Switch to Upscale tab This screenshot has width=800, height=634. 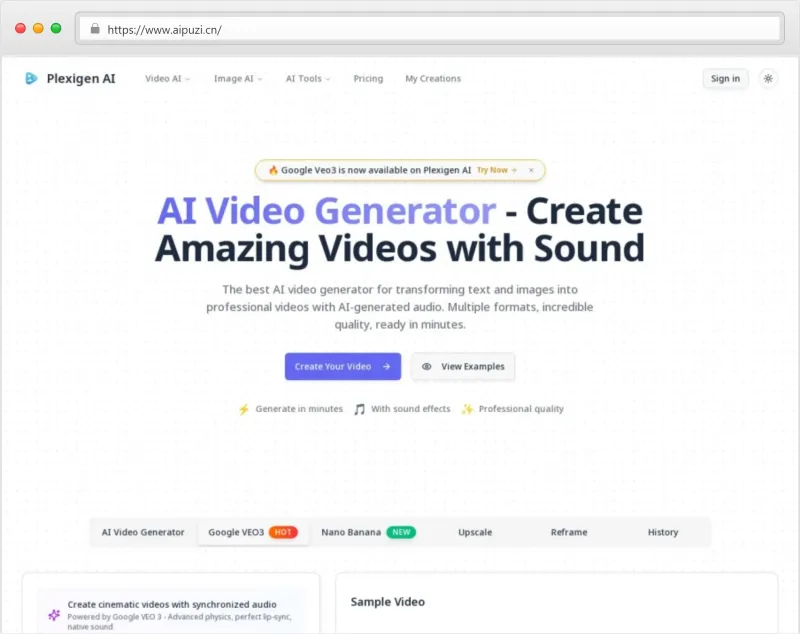tap(475, 532)
